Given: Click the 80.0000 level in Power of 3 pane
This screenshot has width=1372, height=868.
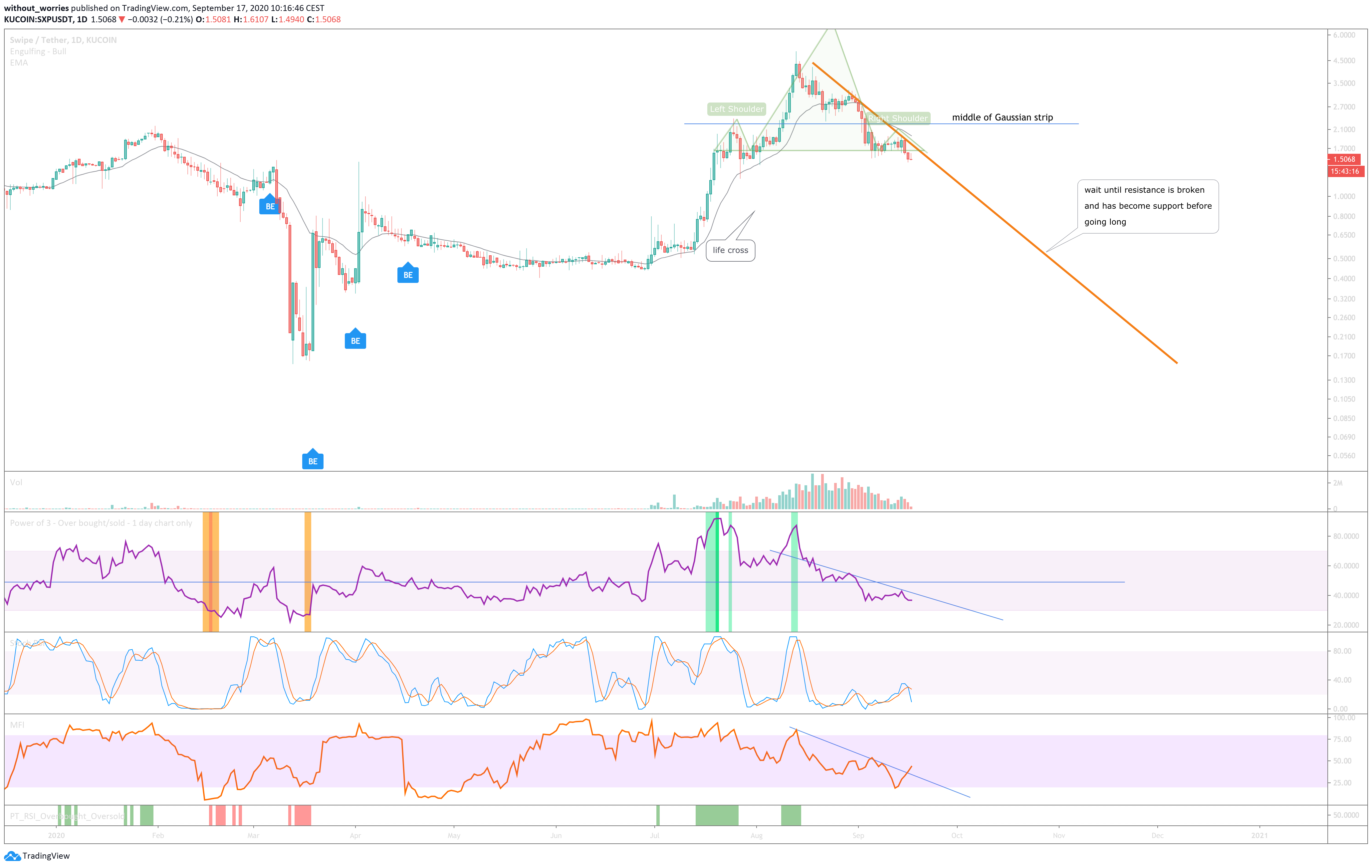Looking at the screenshot, I should pyautogui.click(x=1346, y=536).
